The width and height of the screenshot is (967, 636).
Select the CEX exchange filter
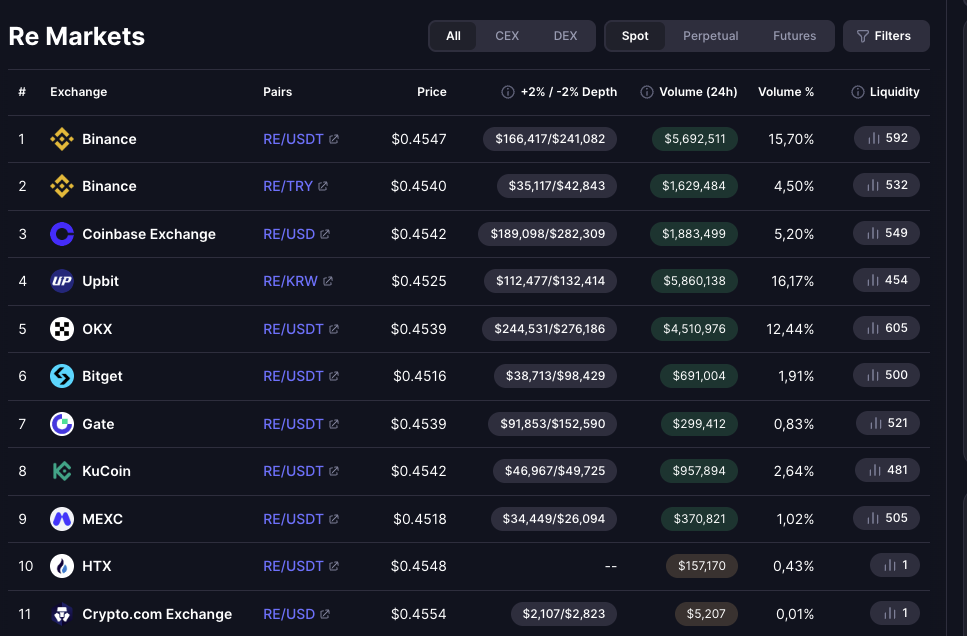click(507, 36)
